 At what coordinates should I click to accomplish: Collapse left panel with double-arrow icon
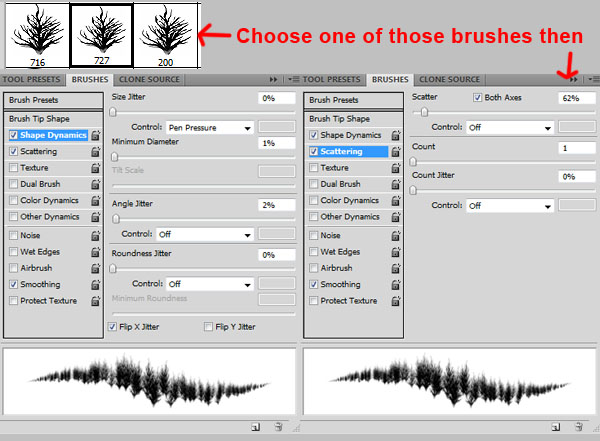coord(273,80)
